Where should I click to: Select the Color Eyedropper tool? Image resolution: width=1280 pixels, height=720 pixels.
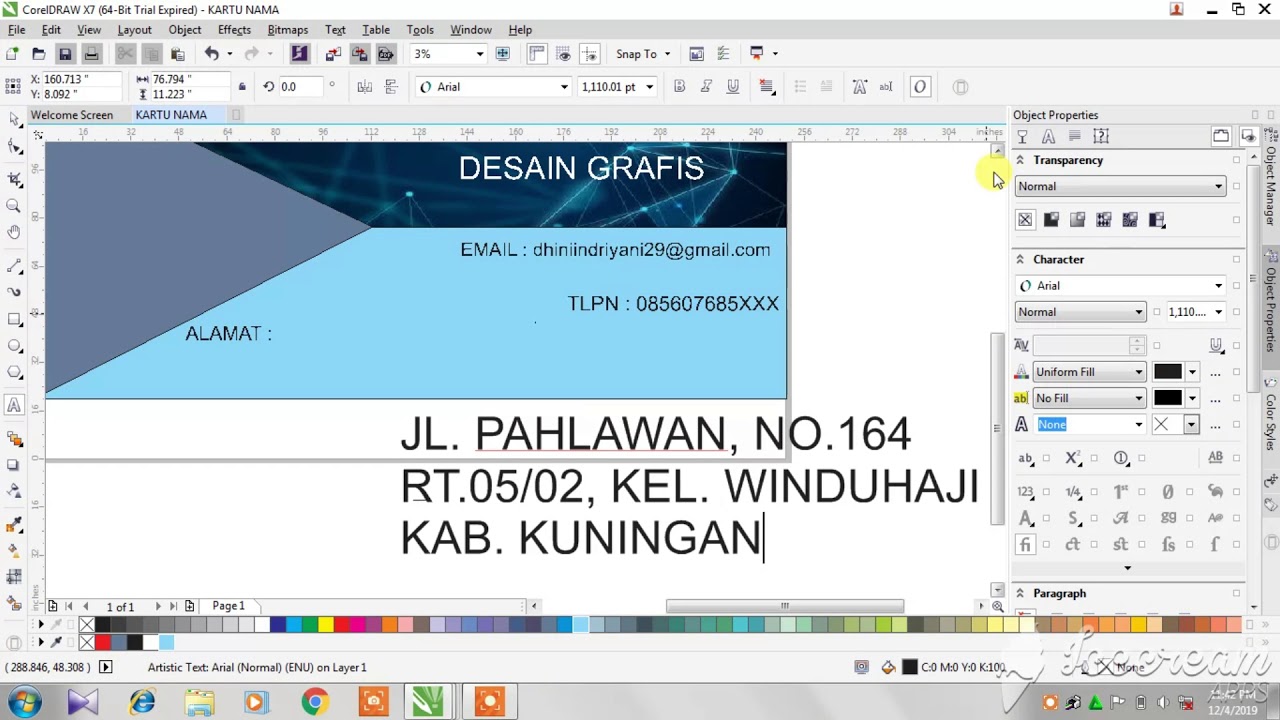pyautogui.click(x=14, y=525)
